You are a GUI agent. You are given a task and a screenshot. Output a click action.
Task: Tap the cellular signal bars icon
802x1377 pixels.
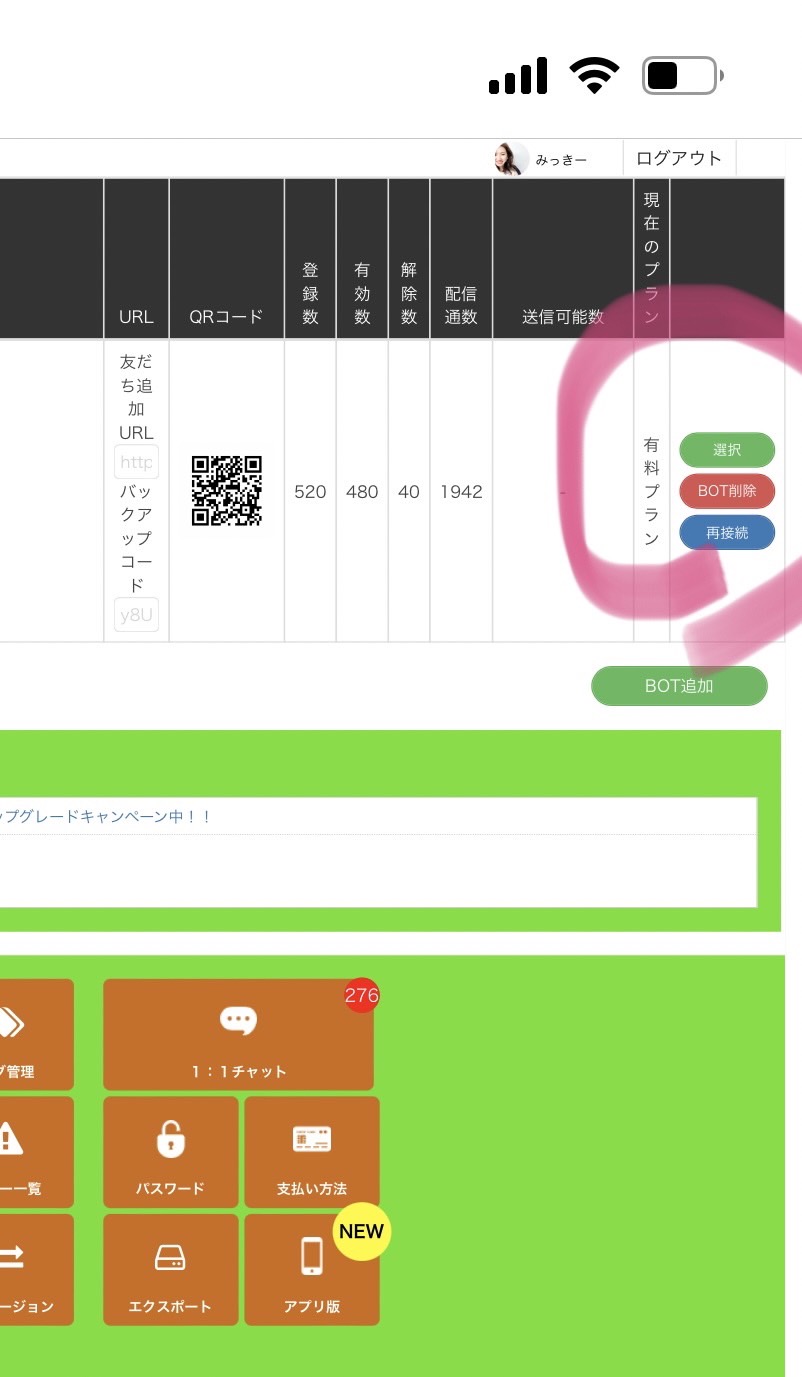[518, 76]
